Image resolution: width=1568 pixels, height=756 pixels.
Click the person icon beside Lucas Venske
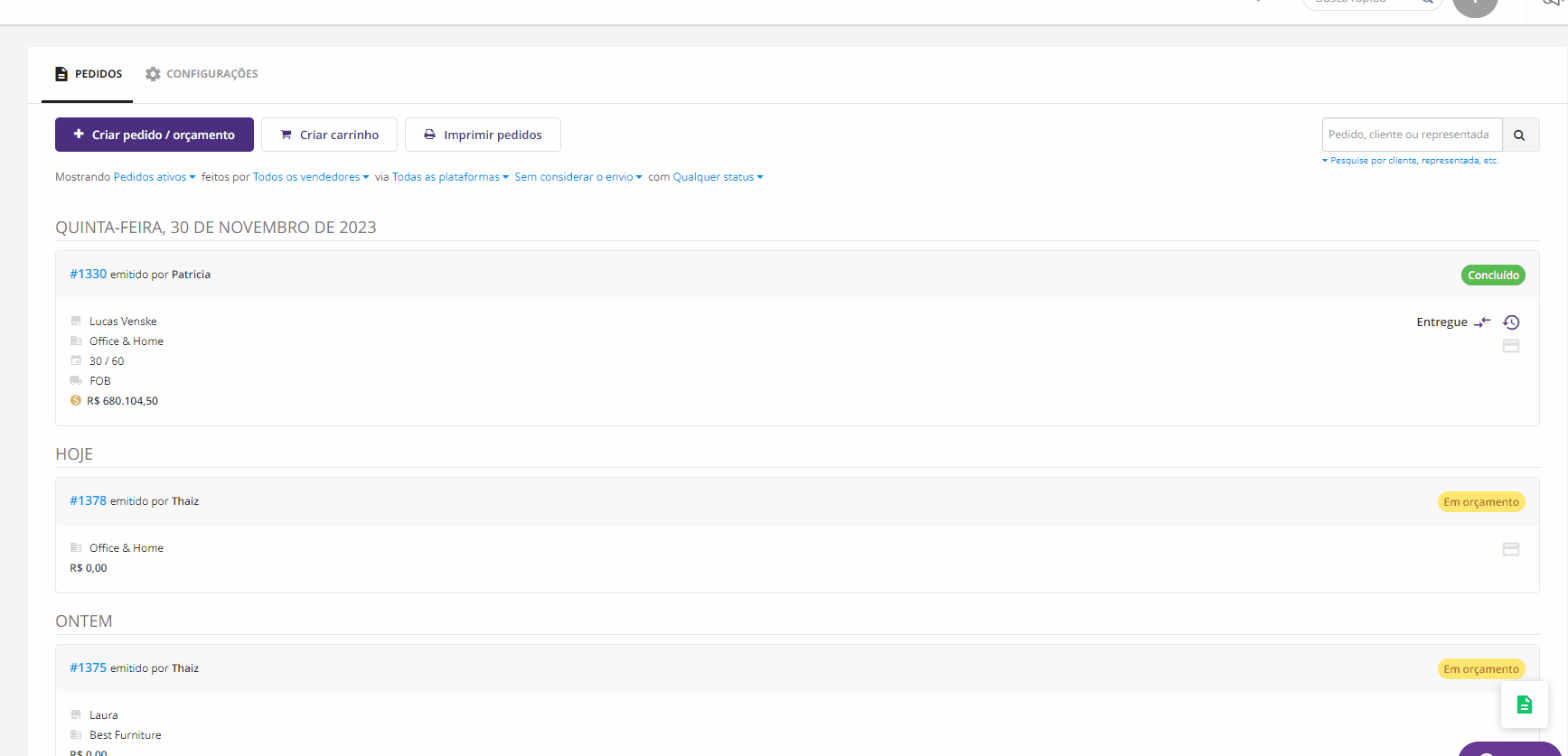pyautogui.click(x=76, y=321)
